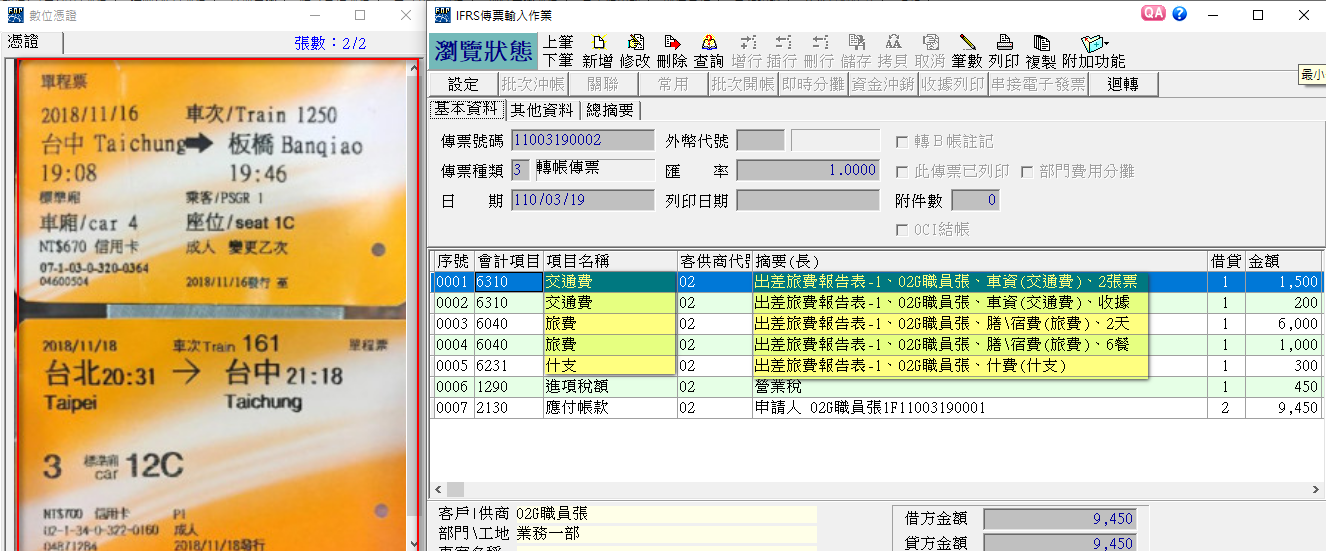Click the 設定 button
Screen dimensions: 1326x551
[464, 84]
